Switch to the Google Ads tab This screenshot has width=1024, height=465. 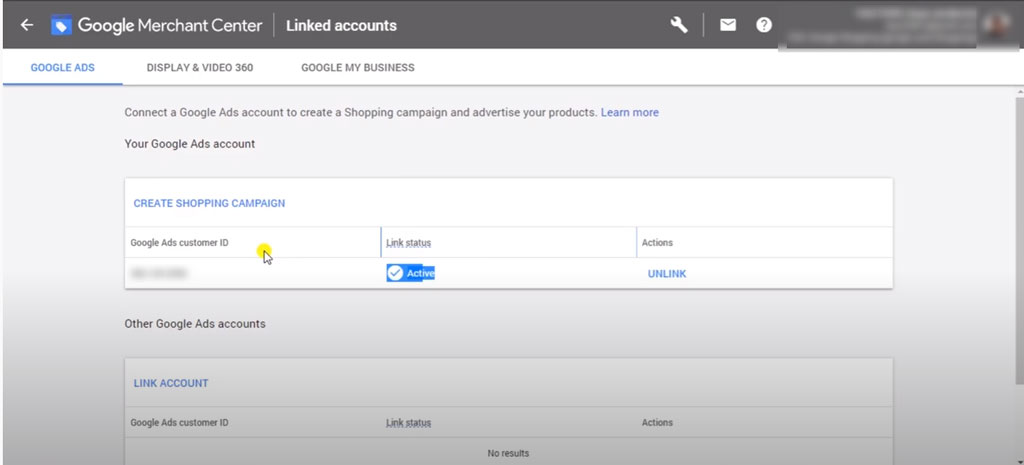pyautogui.click(x=63, y=67)
